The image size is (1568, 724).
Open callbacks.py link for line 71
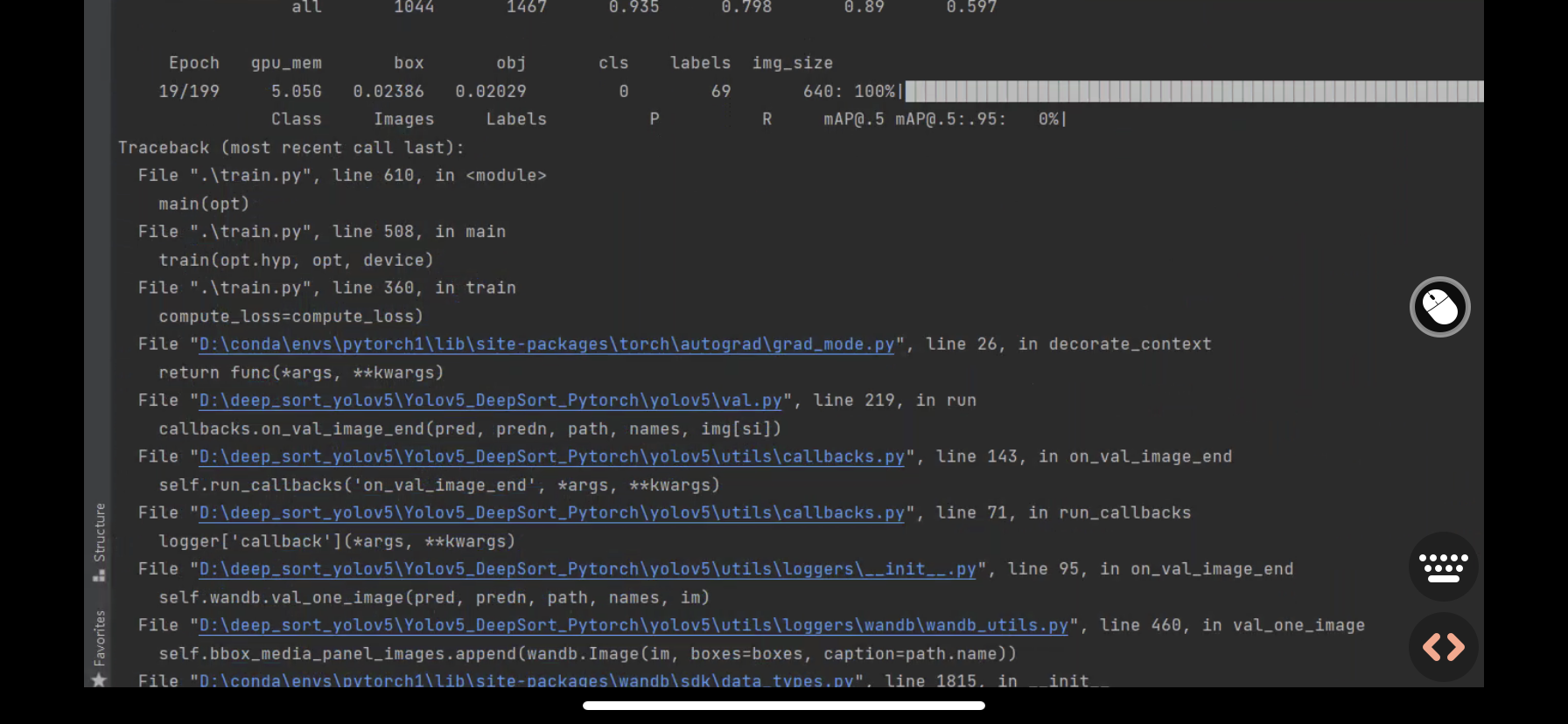pyautogui.click(x=552, y=512)
